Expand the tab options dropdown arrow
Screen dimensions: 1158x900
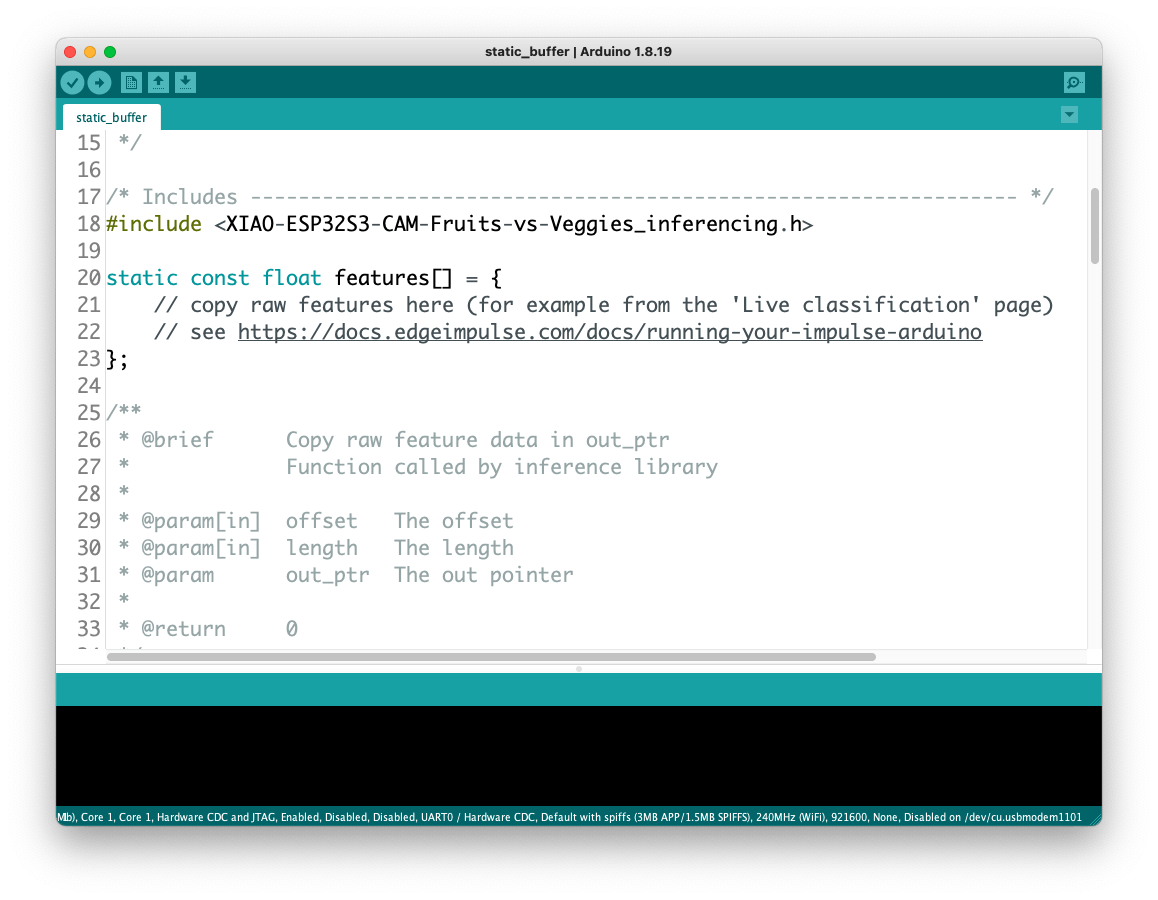click(1069, 114)
